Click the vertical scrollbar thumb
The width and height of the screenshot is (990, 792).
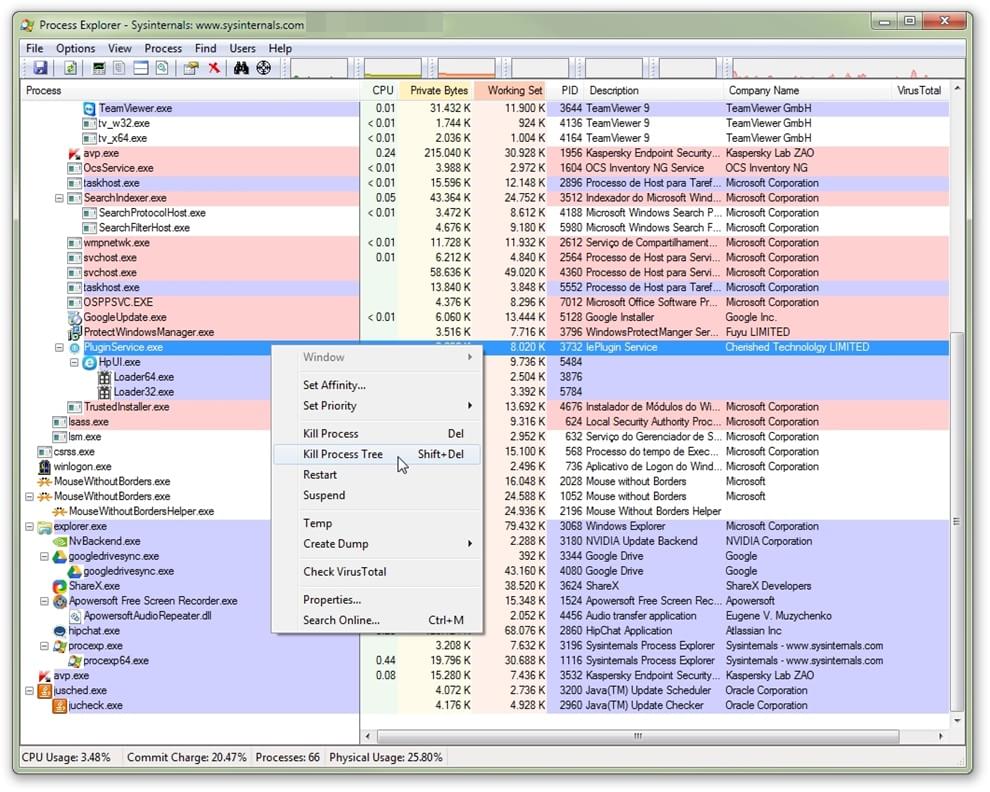coord(957,522)
